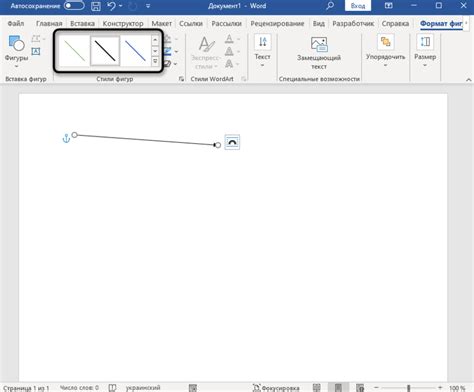Collapse the ribbon with the chevron
This screenshot has height=392, width=474.
[468, 80]
